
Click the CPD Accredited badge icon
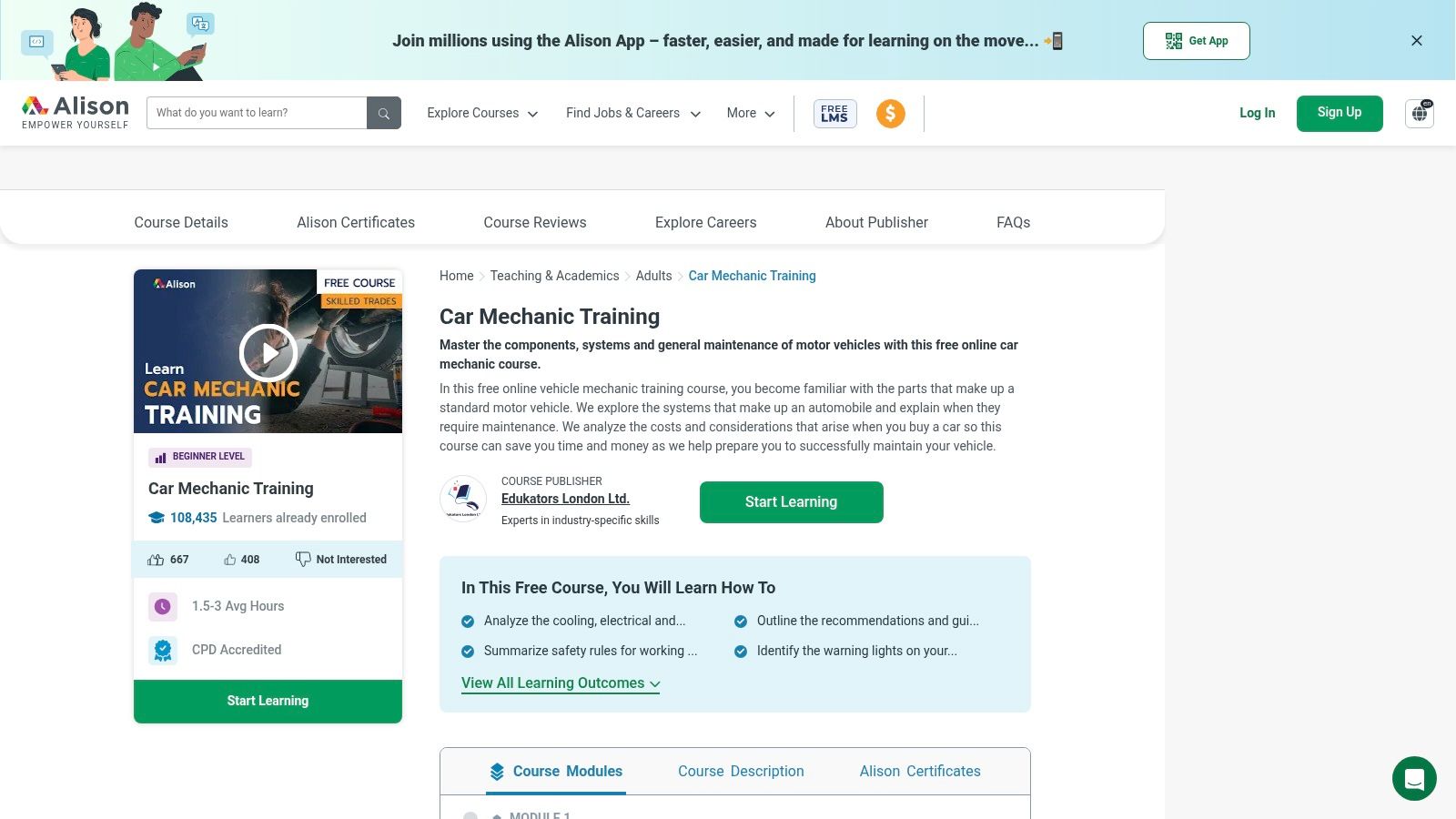point(163,650)
